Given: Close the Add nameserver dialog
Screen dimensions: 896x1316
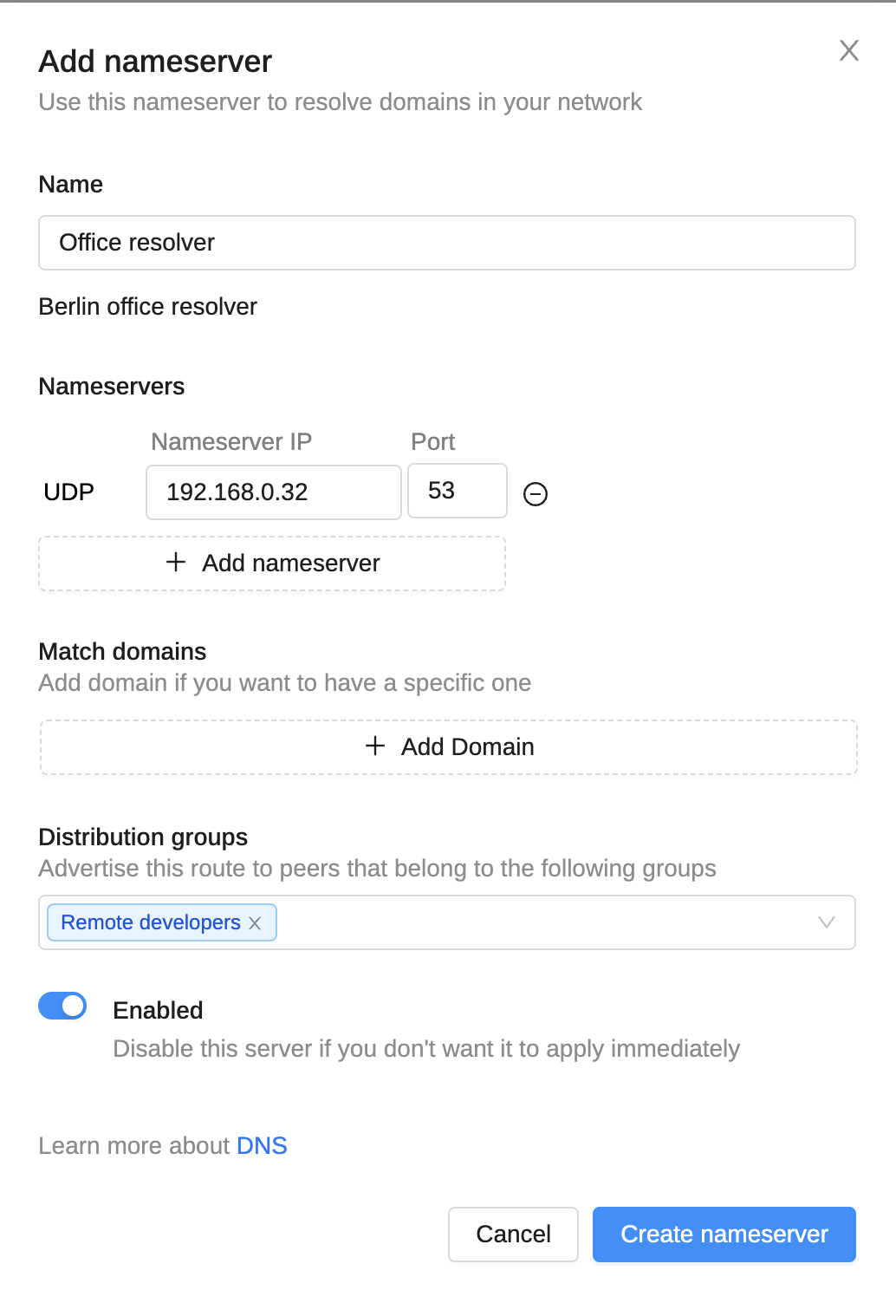Looking at the screenshot, I should click(x=848, y=50).
